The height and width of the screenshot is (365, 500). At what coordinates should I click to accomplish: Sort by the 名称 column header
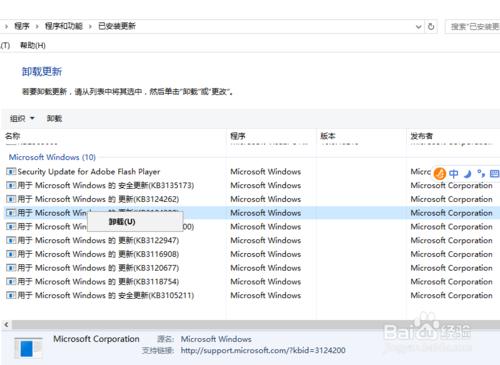point(13,136)
